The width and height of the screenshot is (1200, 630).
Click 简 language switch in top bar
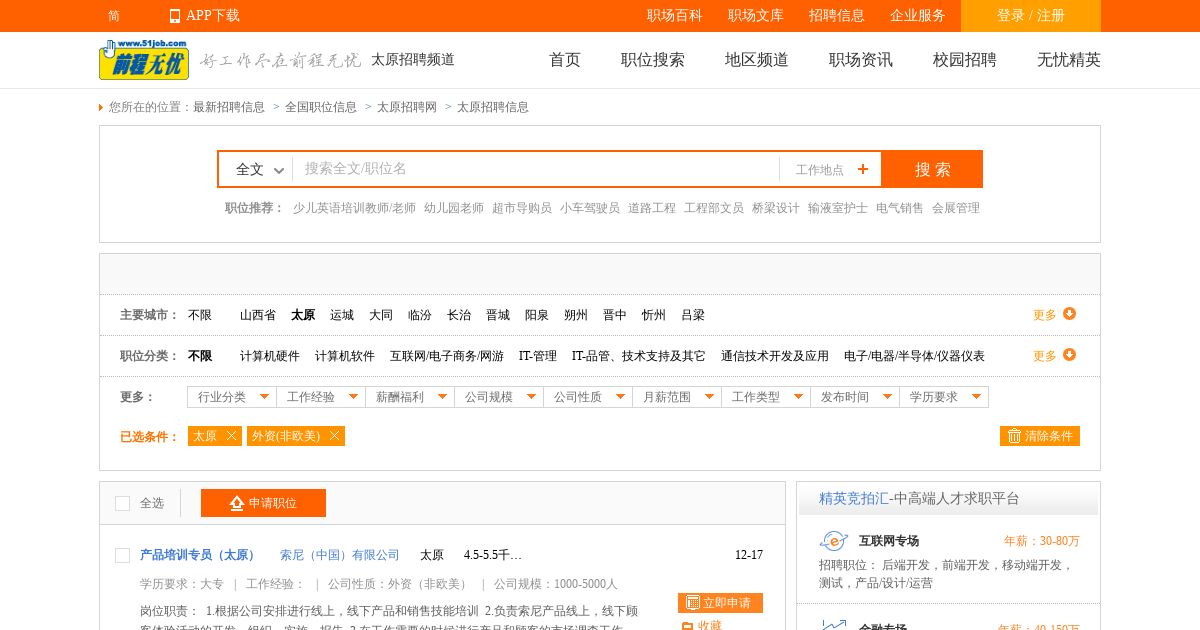point(114,16)
